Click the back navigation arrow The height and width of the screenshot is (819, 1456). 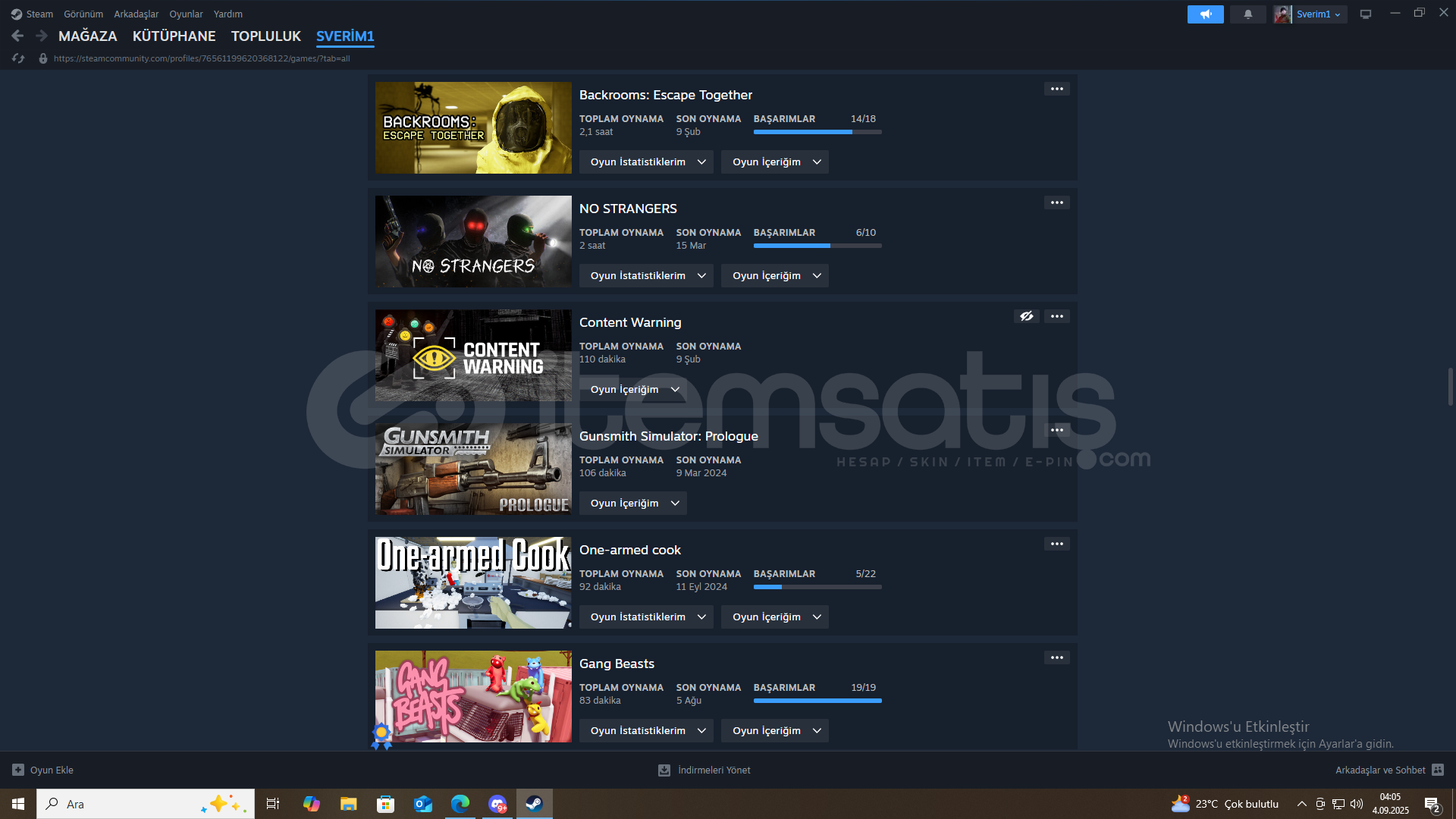tap(17, 36)
